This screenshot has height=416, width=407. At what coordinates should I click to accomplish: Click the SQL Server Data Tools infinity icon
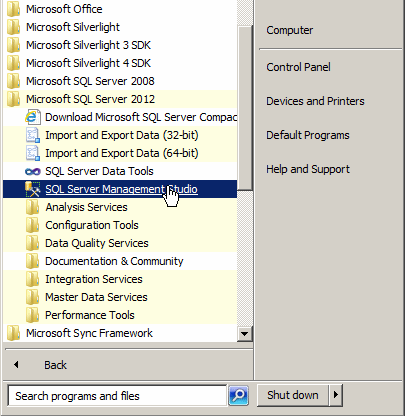(x=33, y=171)
